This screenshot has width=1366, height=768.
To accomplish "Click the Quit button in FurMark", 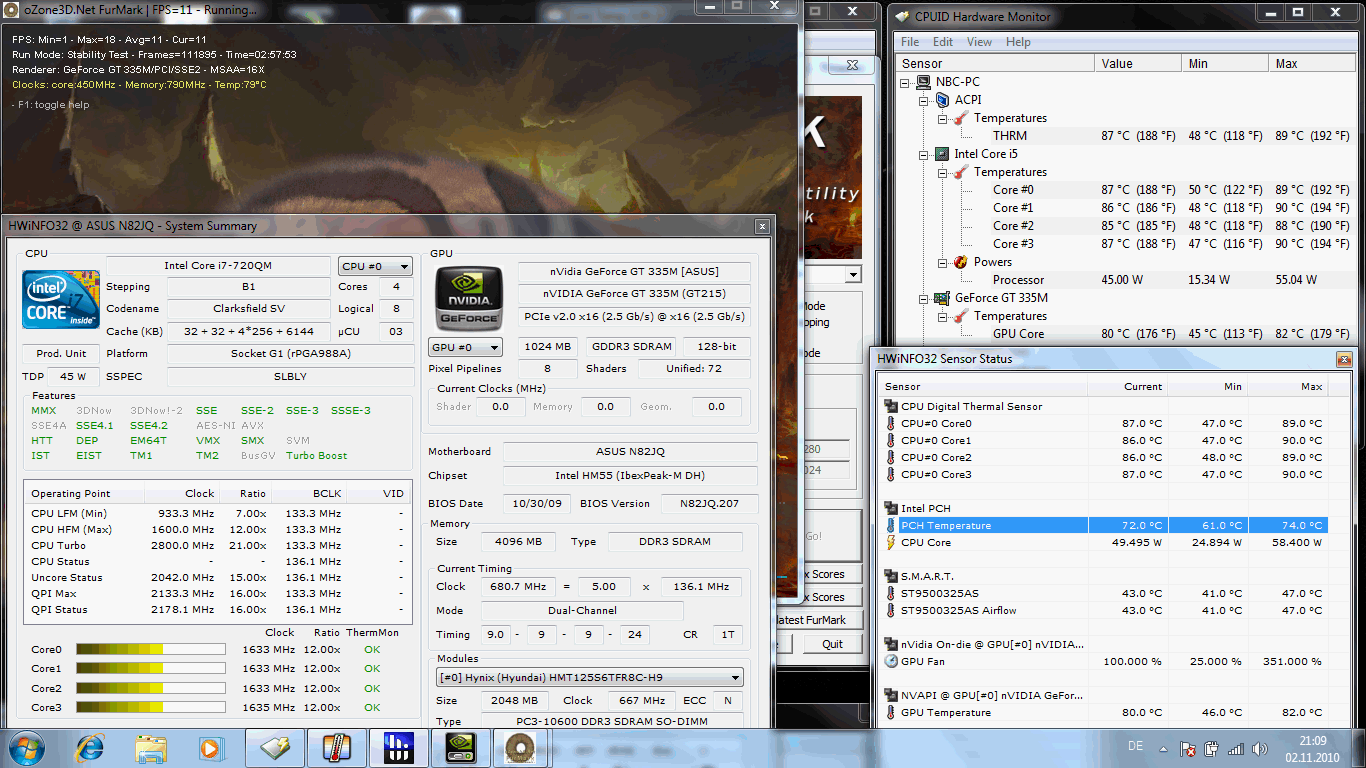I will (833, 644).
